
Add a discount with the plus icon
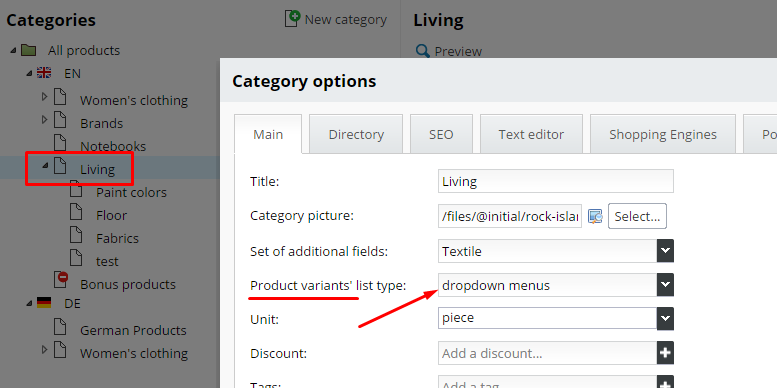click(x=665, y=353)
